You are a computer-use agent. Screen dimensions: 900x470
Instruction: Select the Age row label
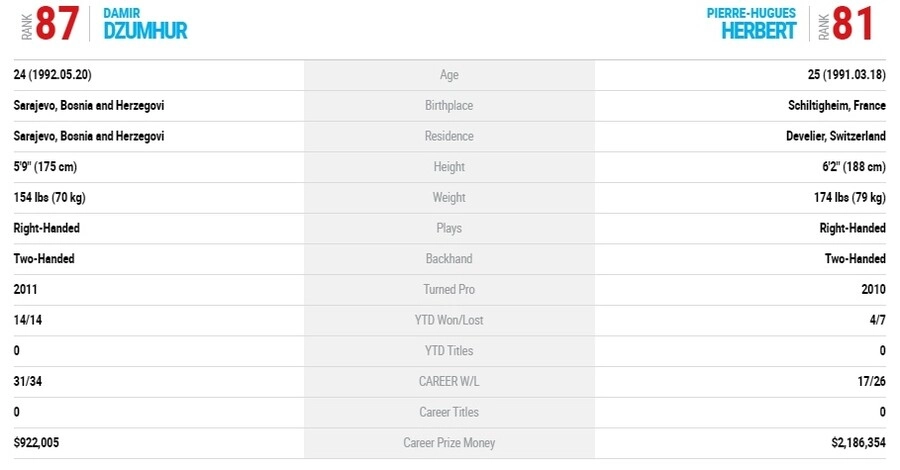(449, 75)
